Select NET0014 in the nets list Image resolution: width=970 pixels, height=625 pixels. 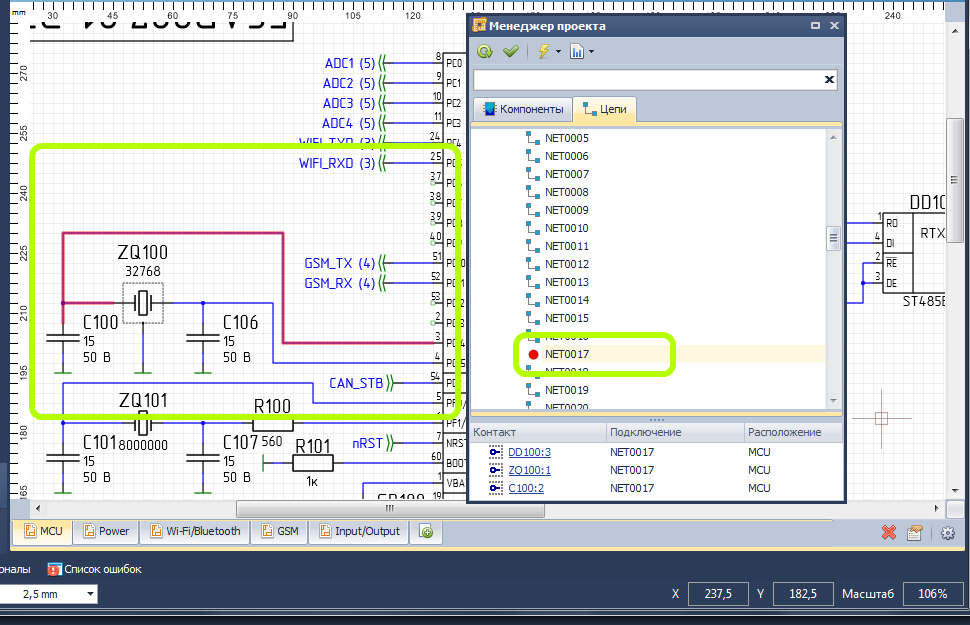pyautogui.click(x=567, y=300)
